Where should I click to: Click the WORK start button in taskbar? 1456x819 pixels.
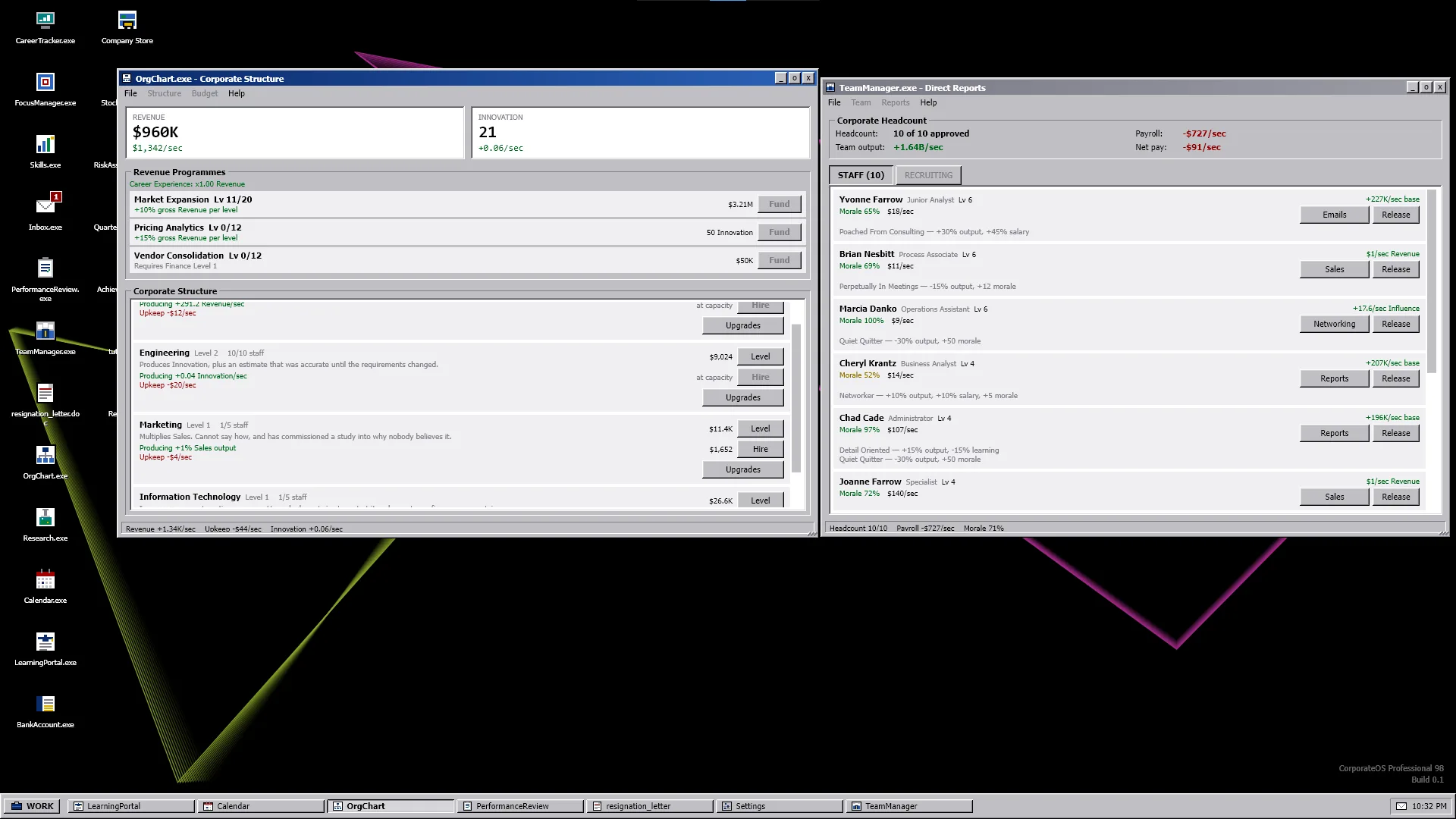33,806
